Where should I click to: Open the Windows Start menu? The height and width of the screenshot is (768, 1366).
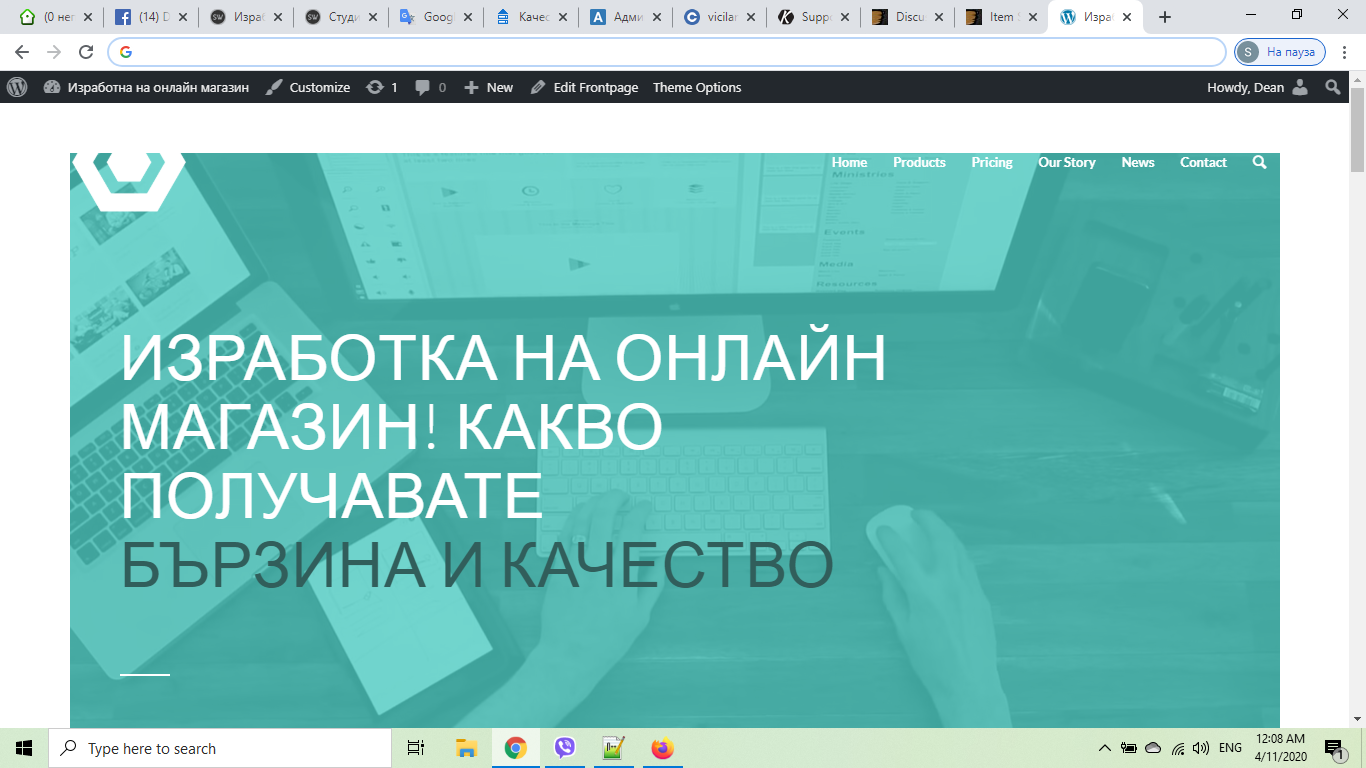pyautogui.click(x=24, y=748)
